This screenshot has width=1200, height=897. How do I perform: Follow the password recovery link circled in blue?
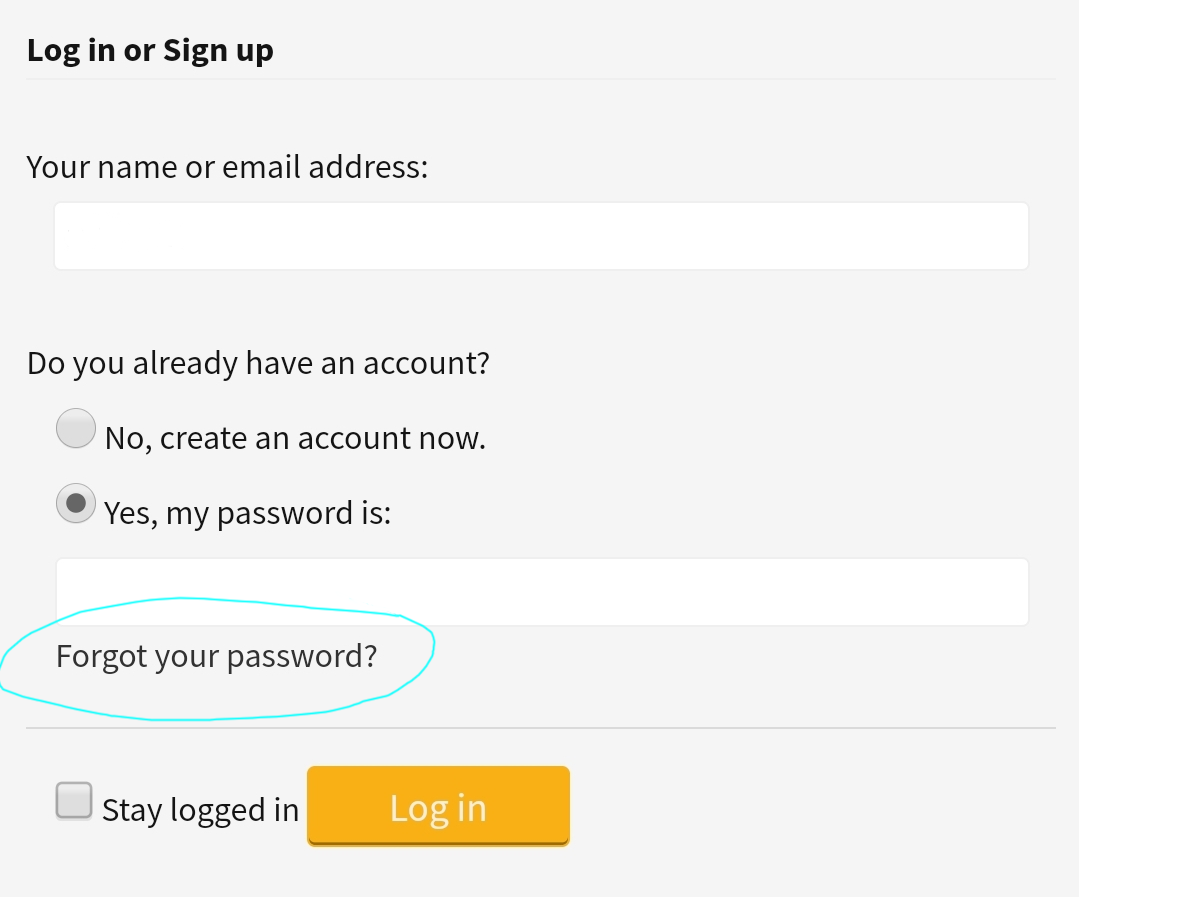click(217, 657)
